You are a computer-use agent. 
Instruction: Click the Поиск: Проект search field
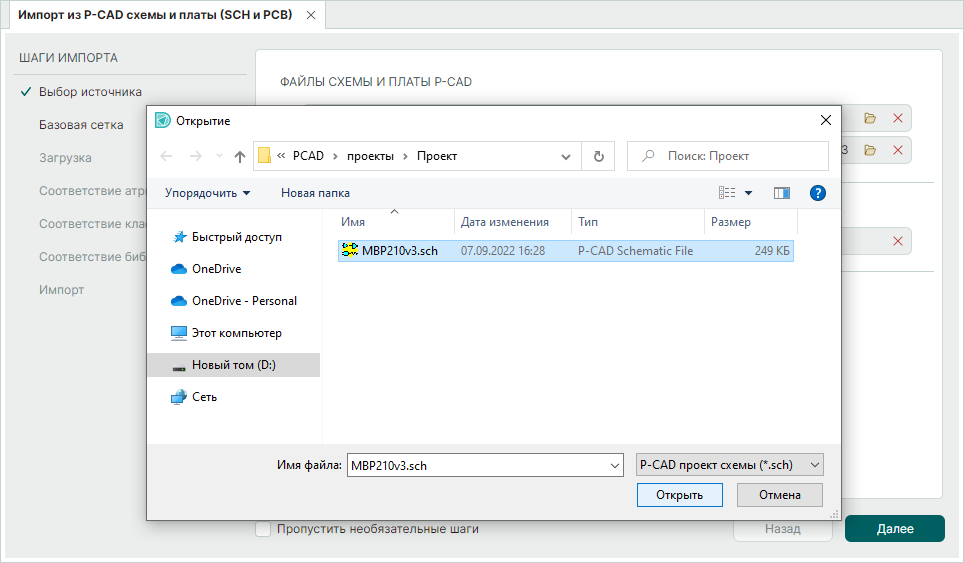pyautogui.click(x=728, y=156)
